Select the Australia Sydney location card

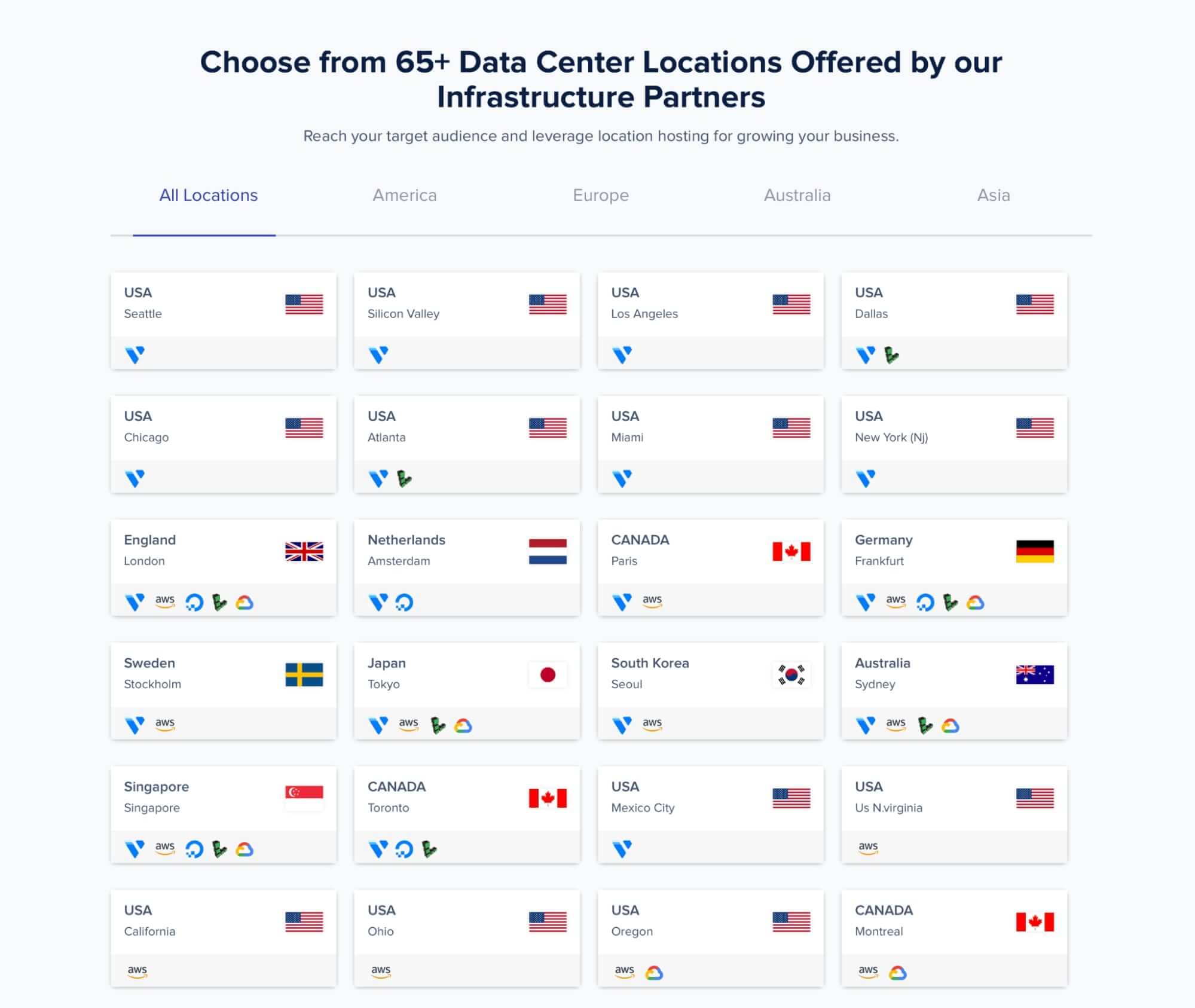click(954, 691)
